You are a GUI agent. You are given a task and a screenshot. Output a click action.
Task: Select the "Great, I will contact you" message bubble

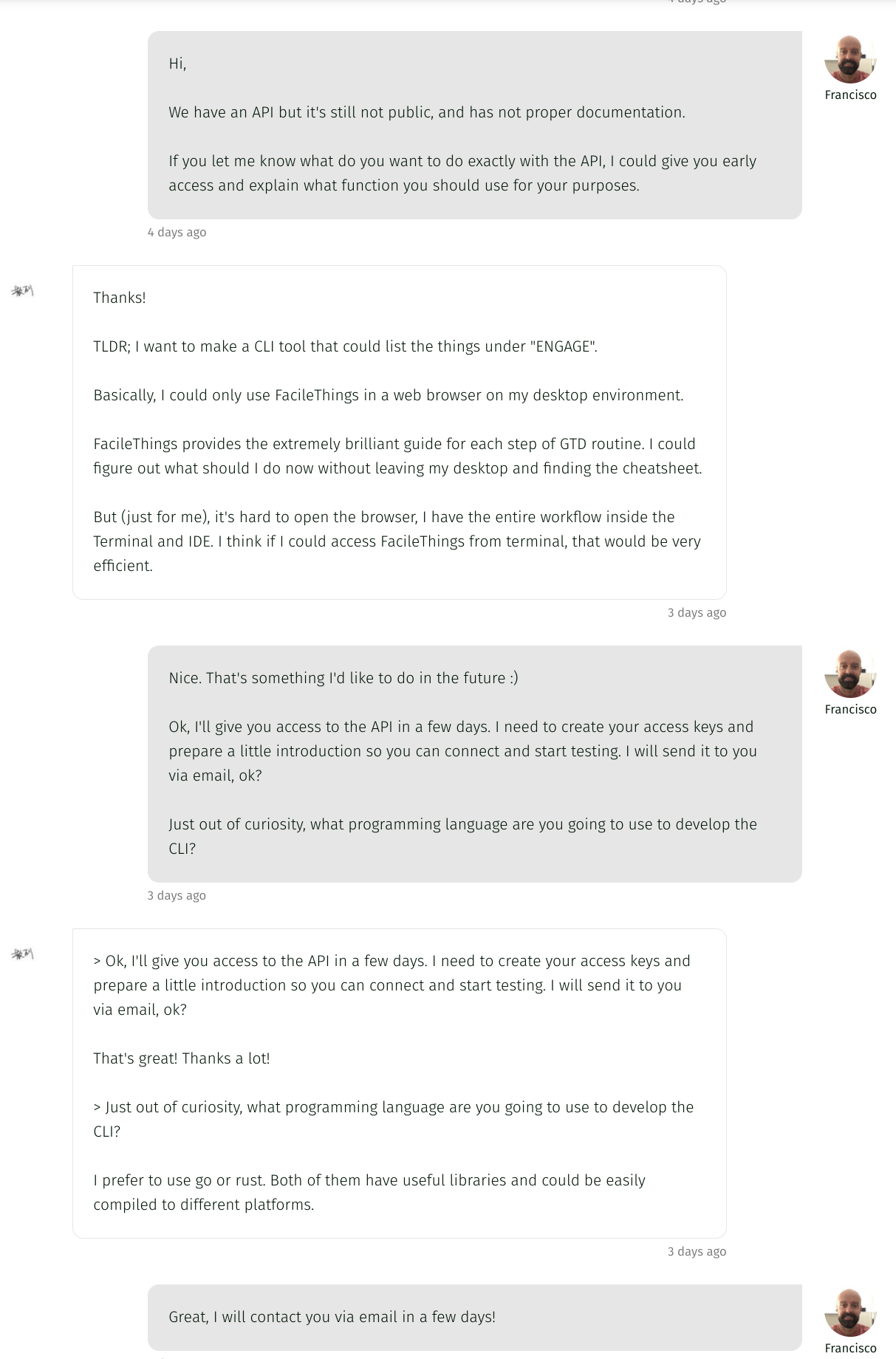pyautogui.click(x=474, y=1317)
